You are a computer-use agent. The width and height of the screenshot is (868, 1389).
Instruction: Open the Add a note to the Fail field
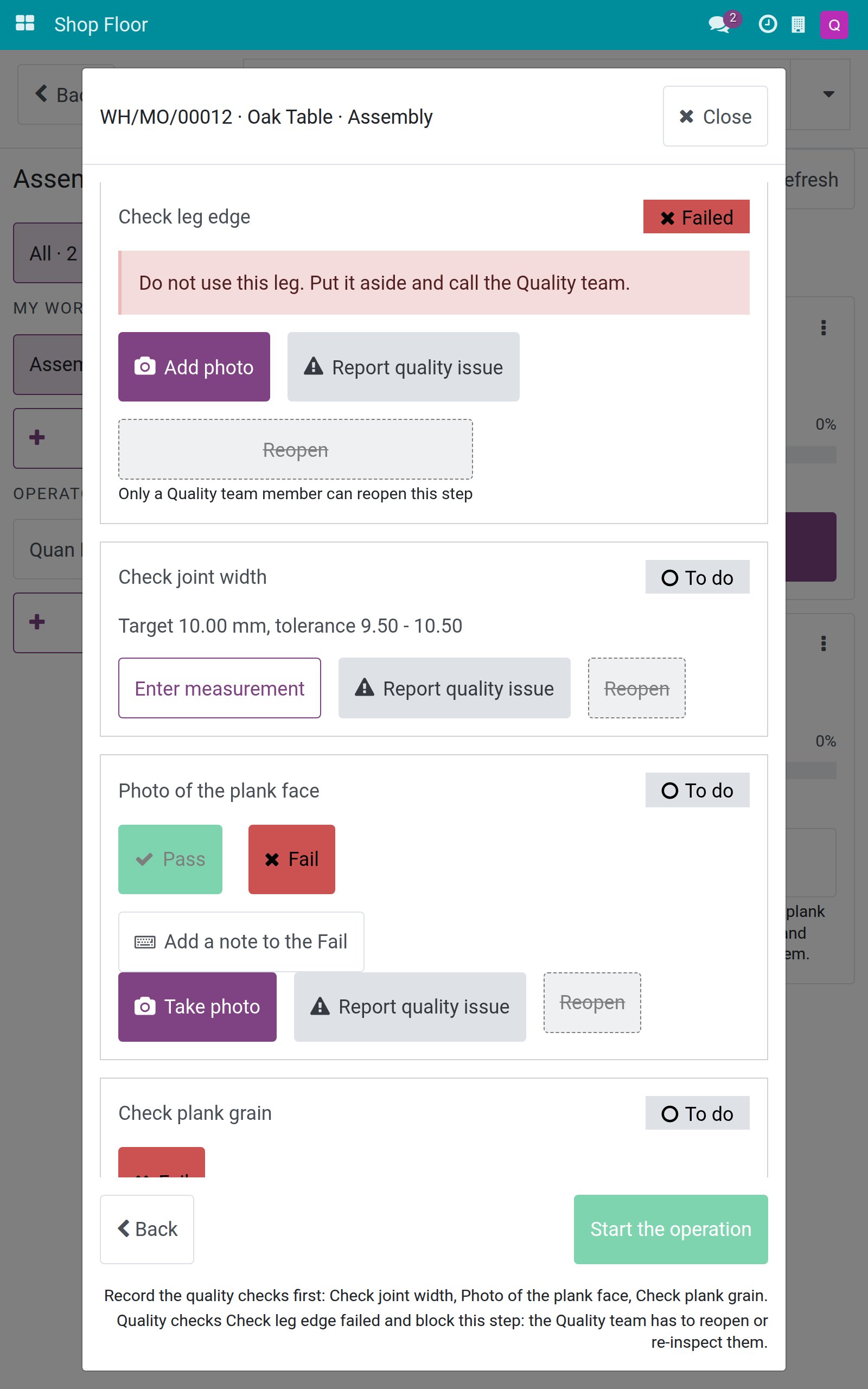[241, 941]
